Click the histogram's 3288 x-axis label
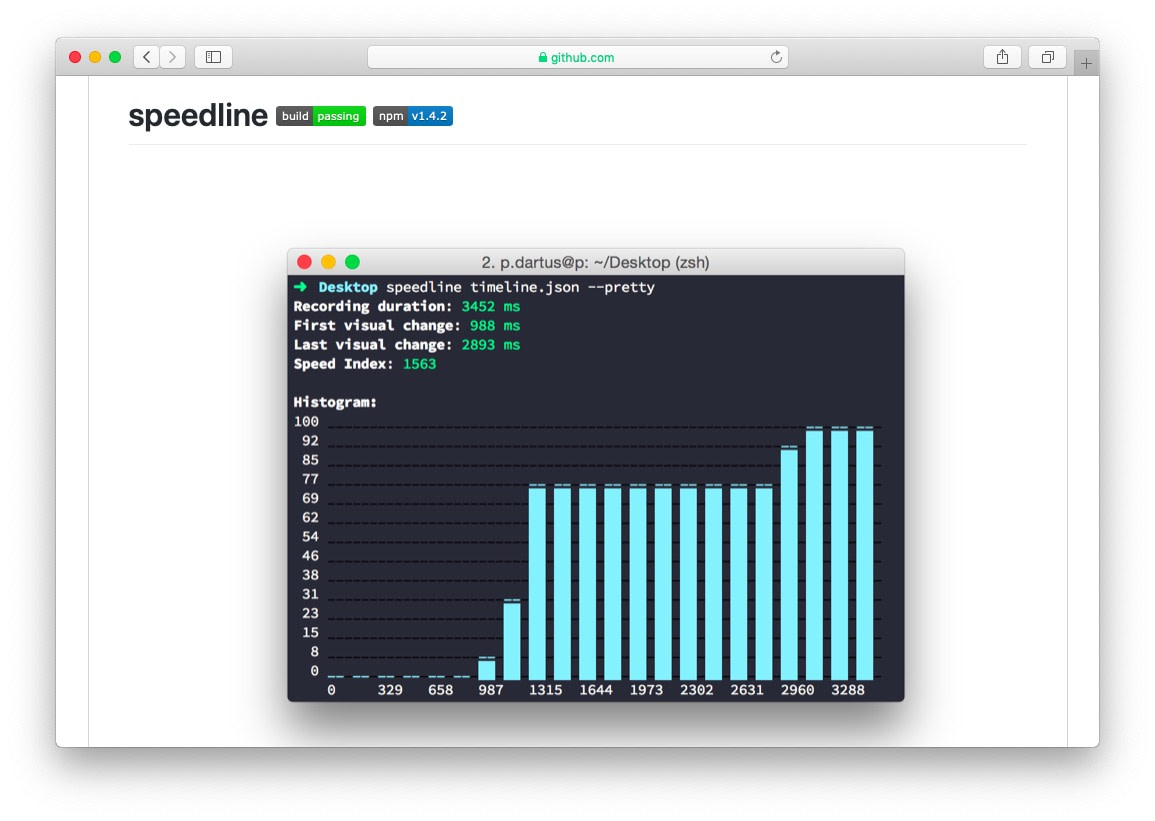The width and height of the screenshot is (1155, 821). [x=847, y=690]
